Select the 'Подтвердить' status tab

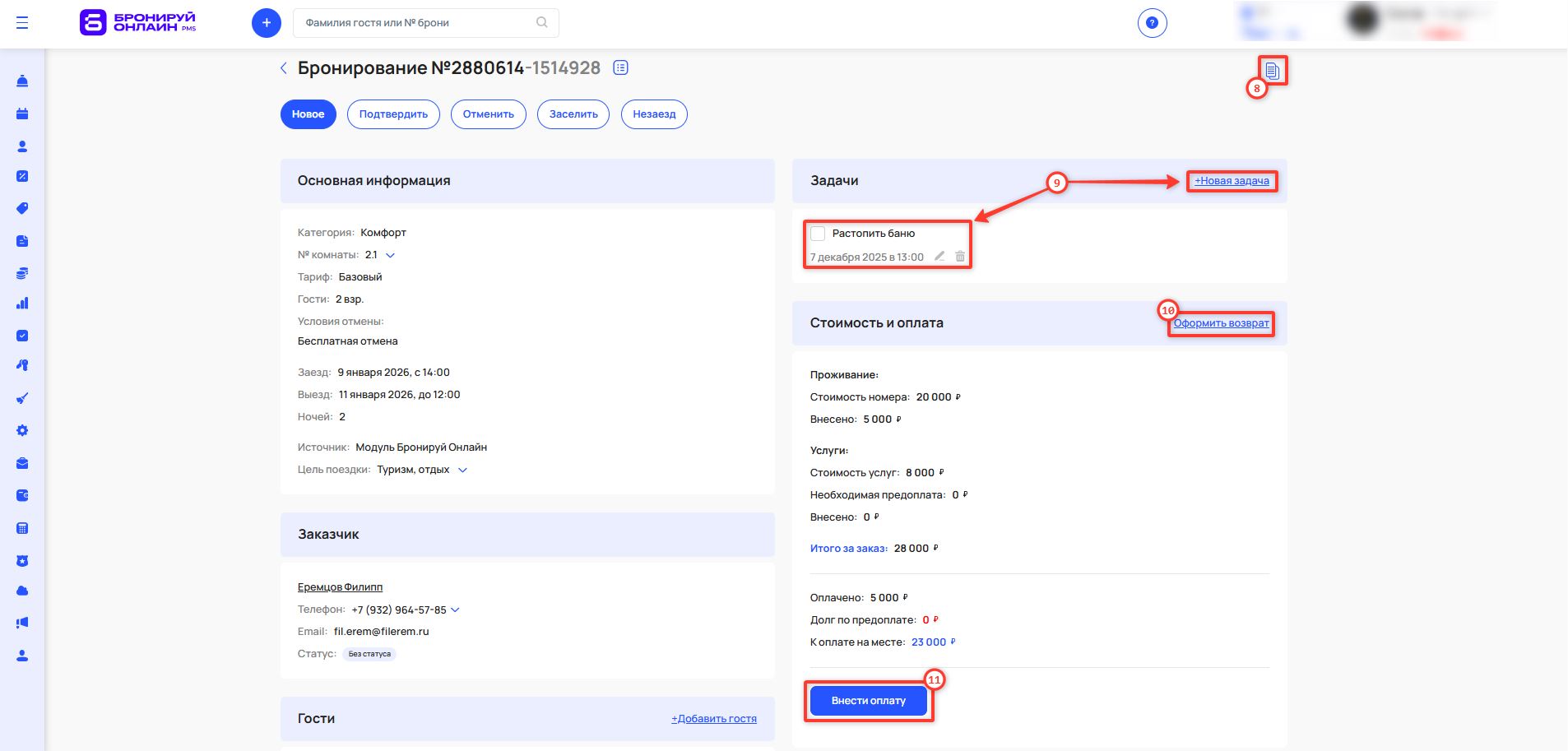393,114
